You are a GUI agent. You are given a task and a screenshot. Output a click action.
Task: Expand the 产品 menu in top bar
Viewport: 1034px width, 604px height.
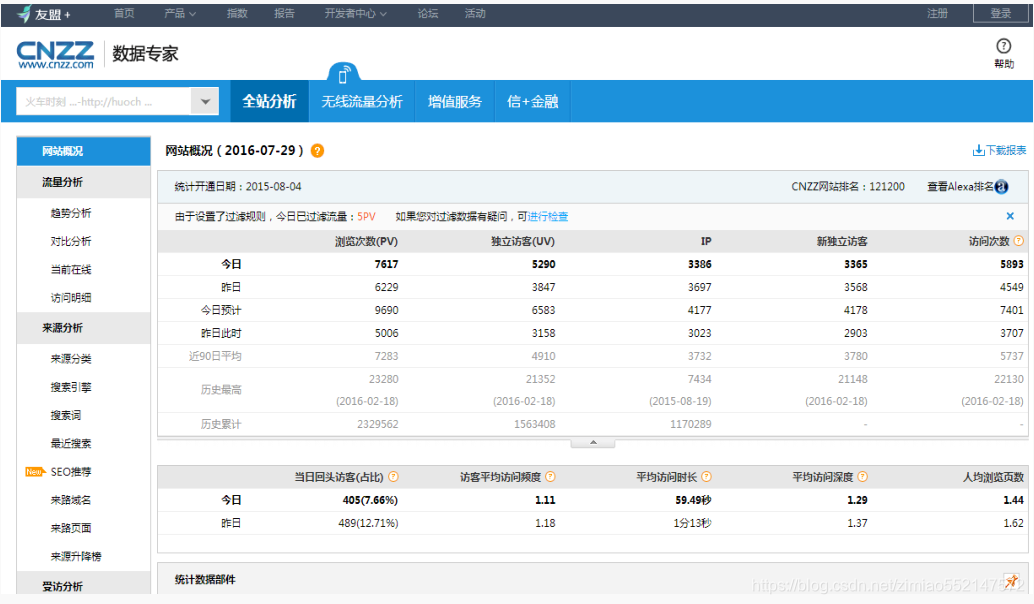click(x=180, y=13)
